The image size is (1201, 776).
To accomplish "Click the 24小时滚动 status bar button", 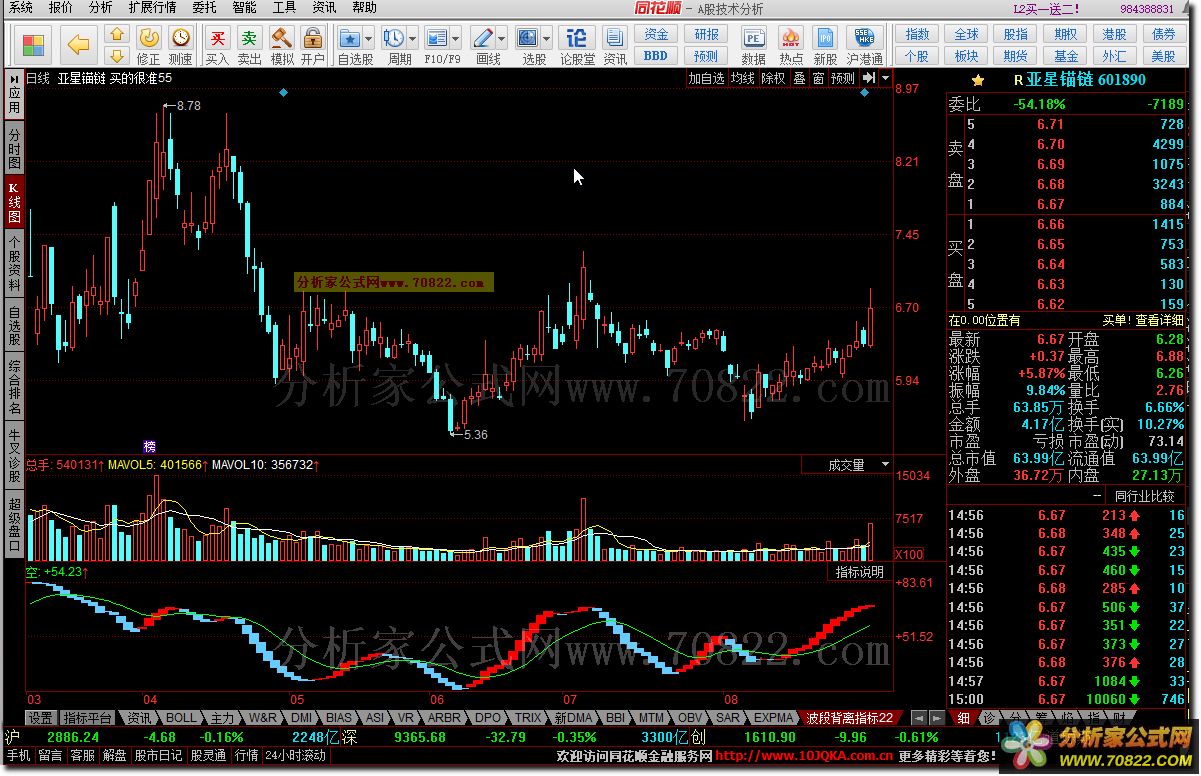I will (x=296, y=755).
